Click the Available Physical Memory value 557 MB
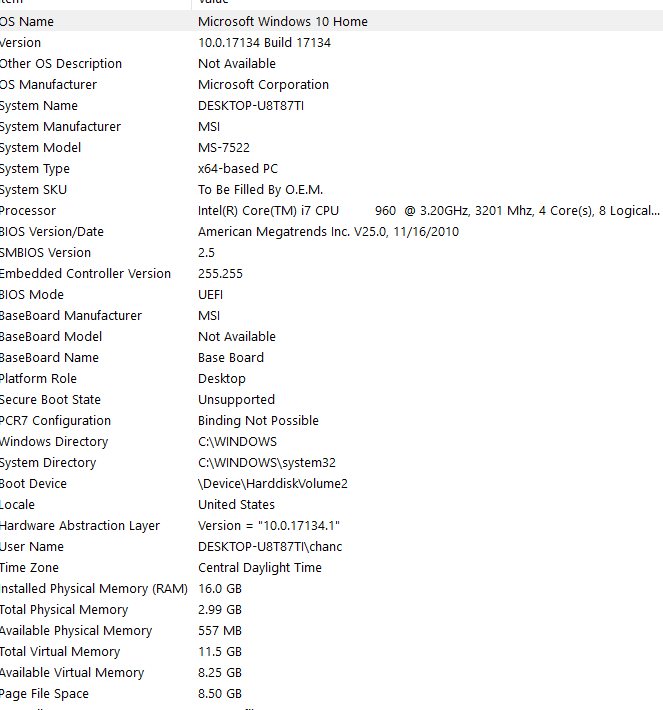 click(220, 631)
